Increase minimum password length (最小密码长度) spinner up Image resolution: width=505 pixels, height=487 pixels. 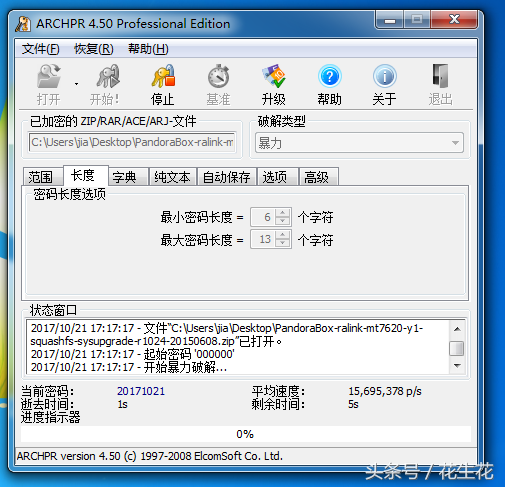click(x=283, y=213)
